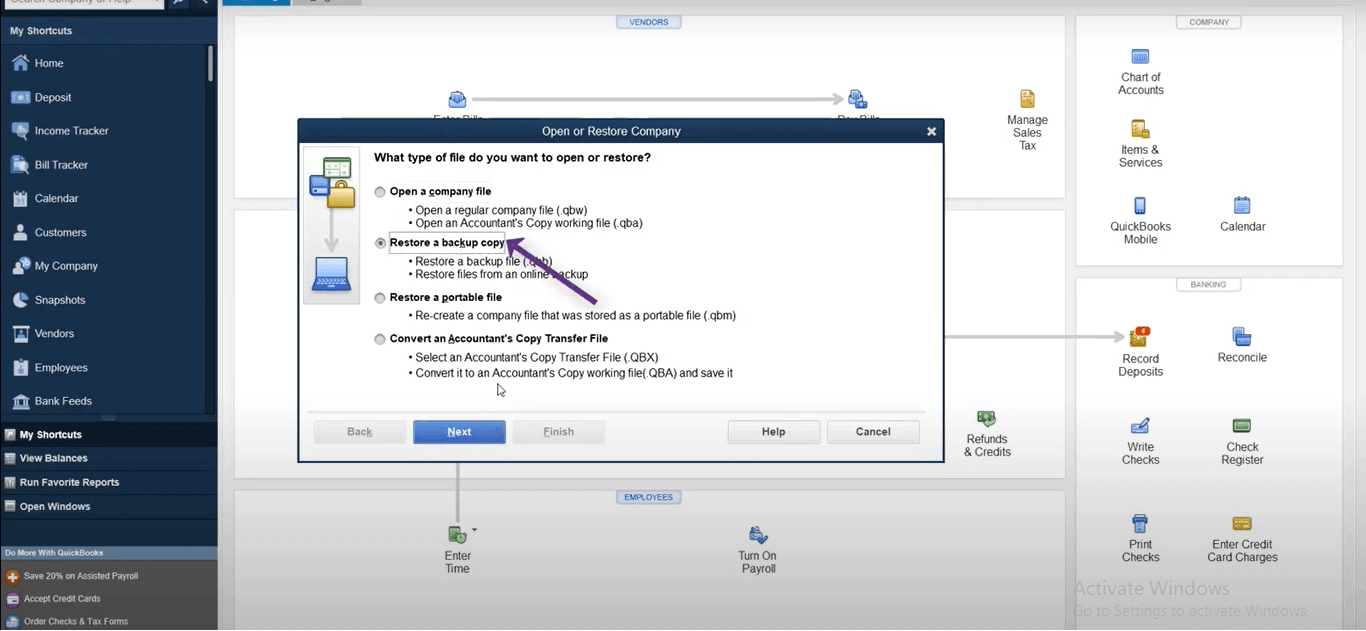Select the 'Open a company file' option
The width and height of the screenshot is (1366, 631).
tap(380, 192)
